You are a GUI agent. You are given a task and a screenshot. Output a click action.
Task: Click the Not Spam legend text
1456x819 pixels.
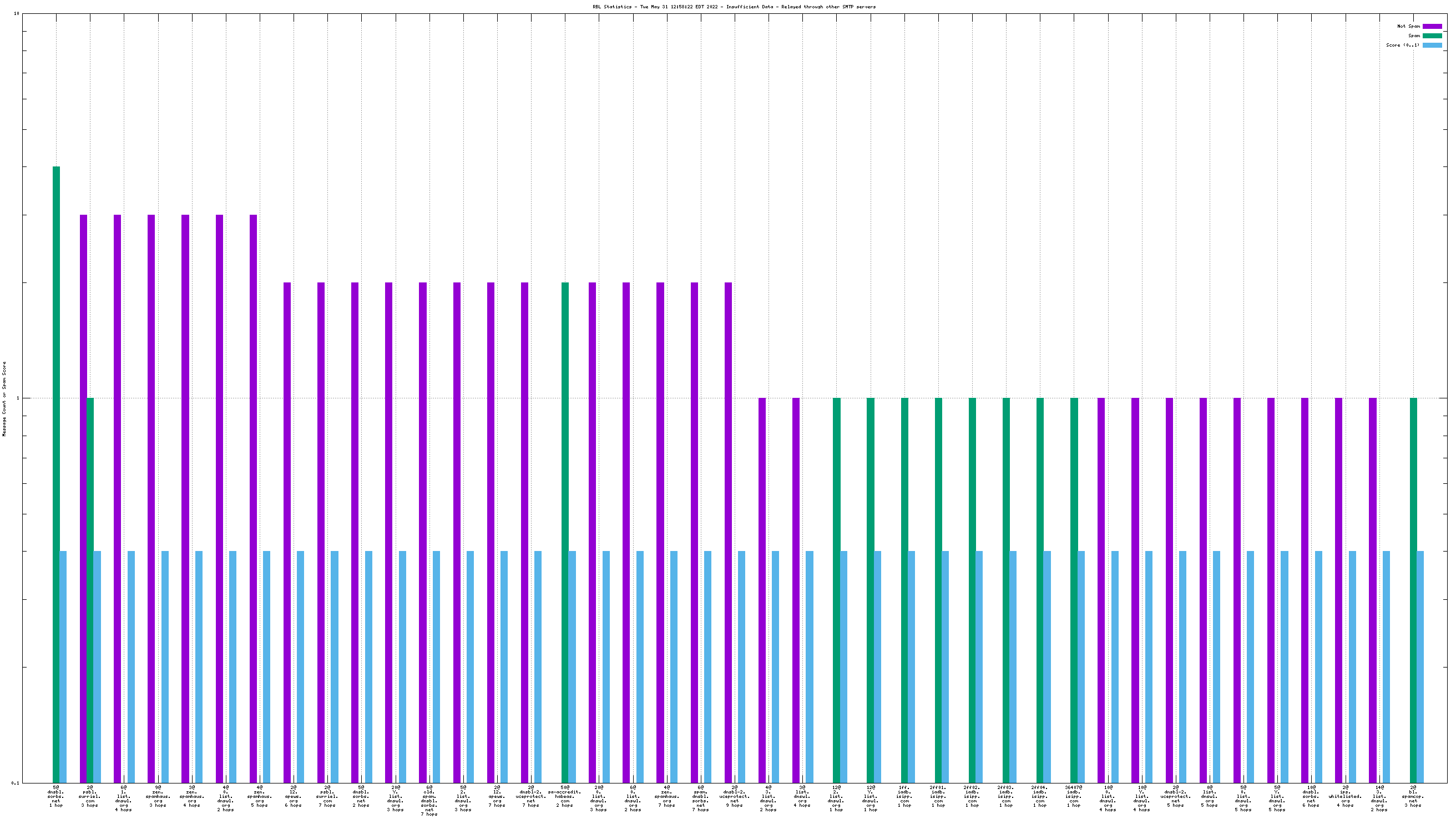pyautogui.click(x=1408, y=27)
